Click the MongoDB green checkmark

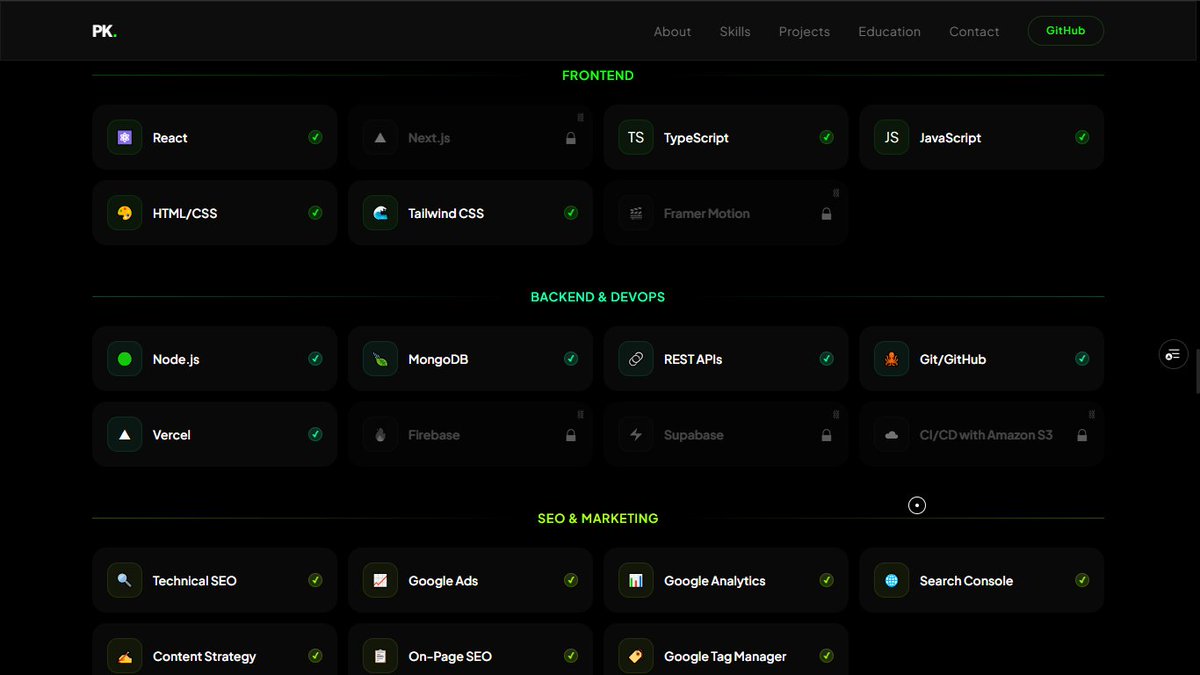[x=571, y=358]
